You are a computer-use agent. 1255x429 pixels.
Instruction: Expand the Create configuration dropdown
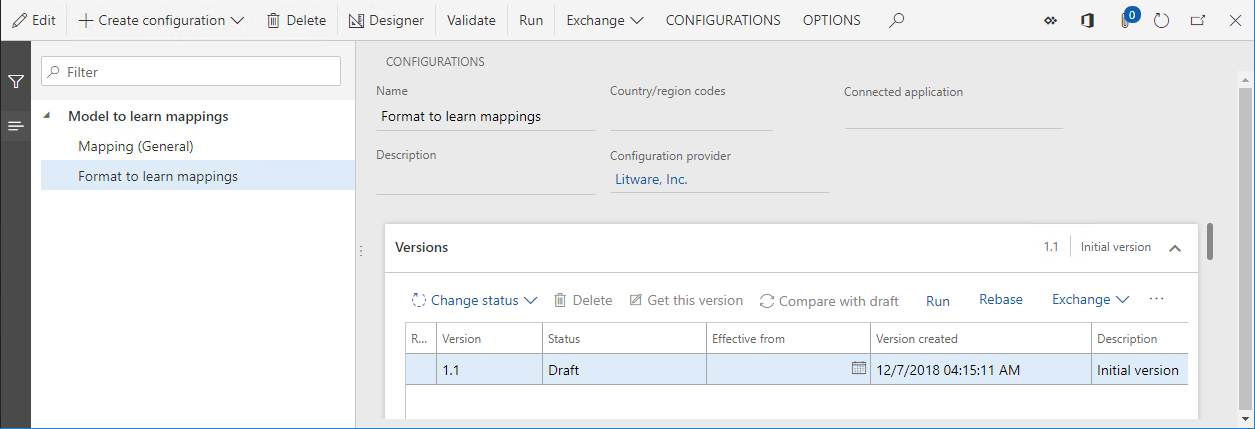(161, 20)
